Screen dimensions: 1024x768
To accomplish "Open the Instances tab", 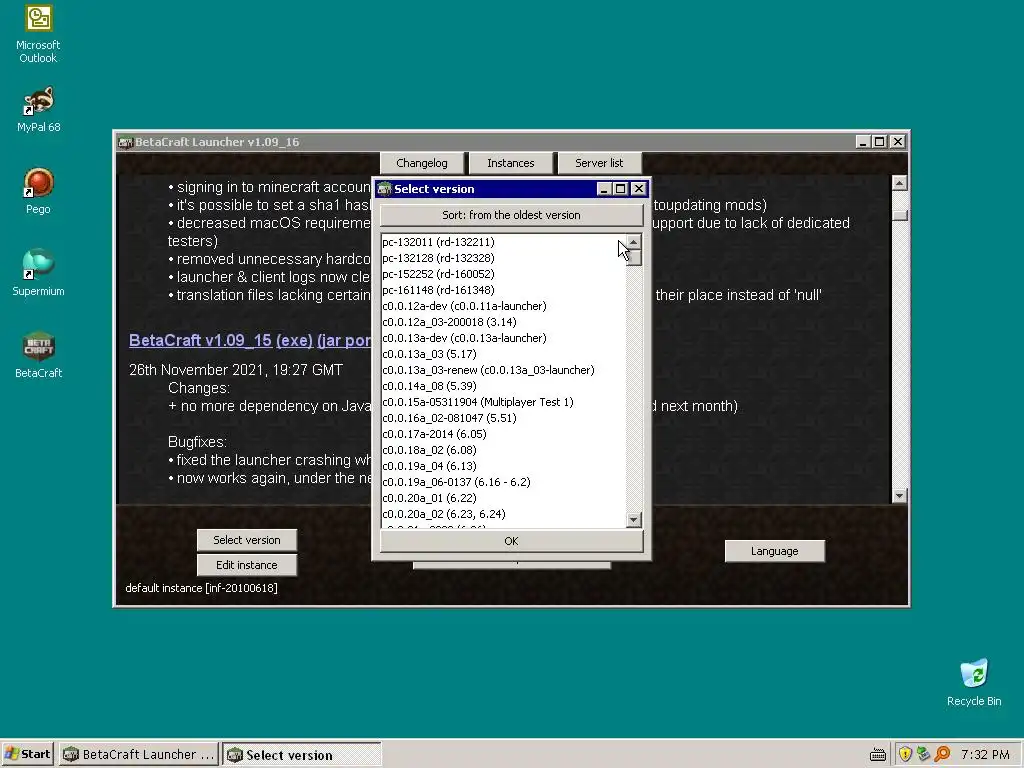I will click(x=511, y=163).
